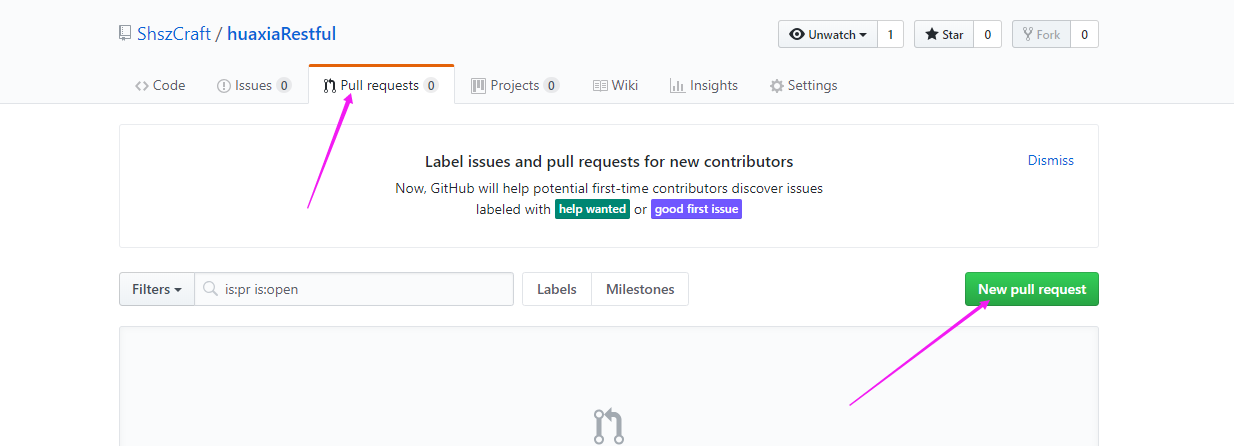This screenshot has width=1234, height=446.
Task: Focus the is:pr is:open search field
Action: click(354, 289)
